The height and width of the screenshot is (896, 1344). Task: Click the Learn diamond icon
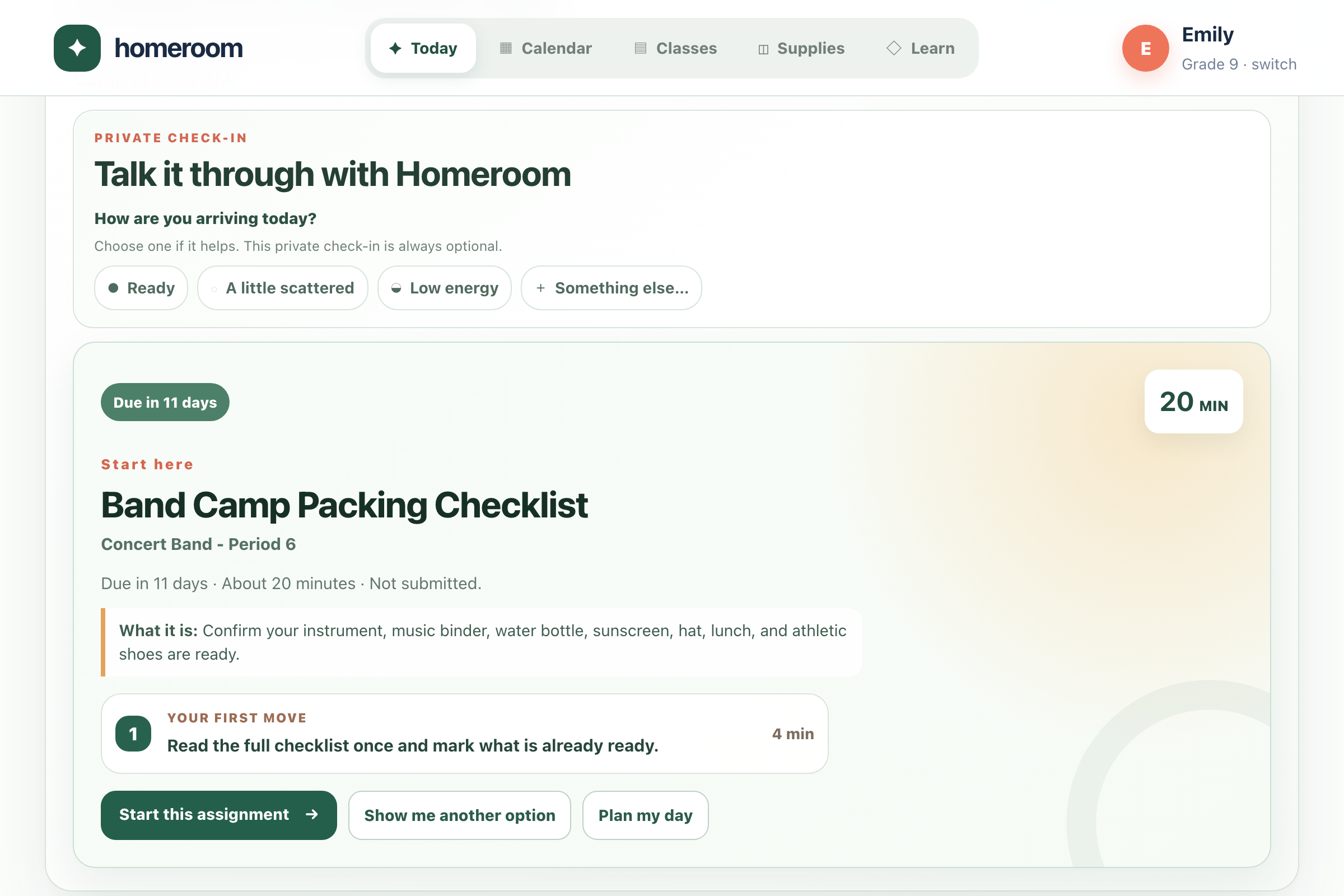coord(894,49)
